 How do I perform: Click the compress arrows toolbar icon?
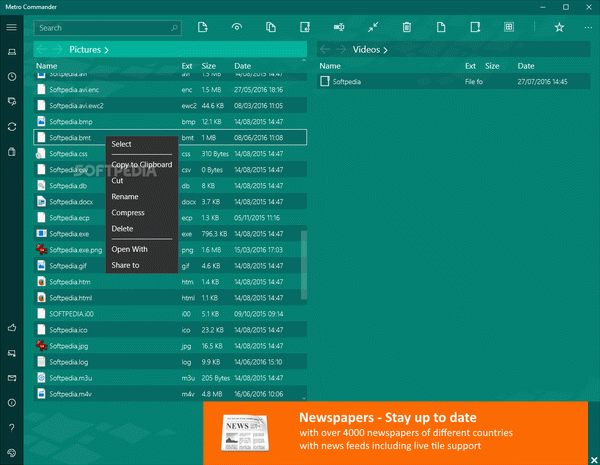(373, 27)
